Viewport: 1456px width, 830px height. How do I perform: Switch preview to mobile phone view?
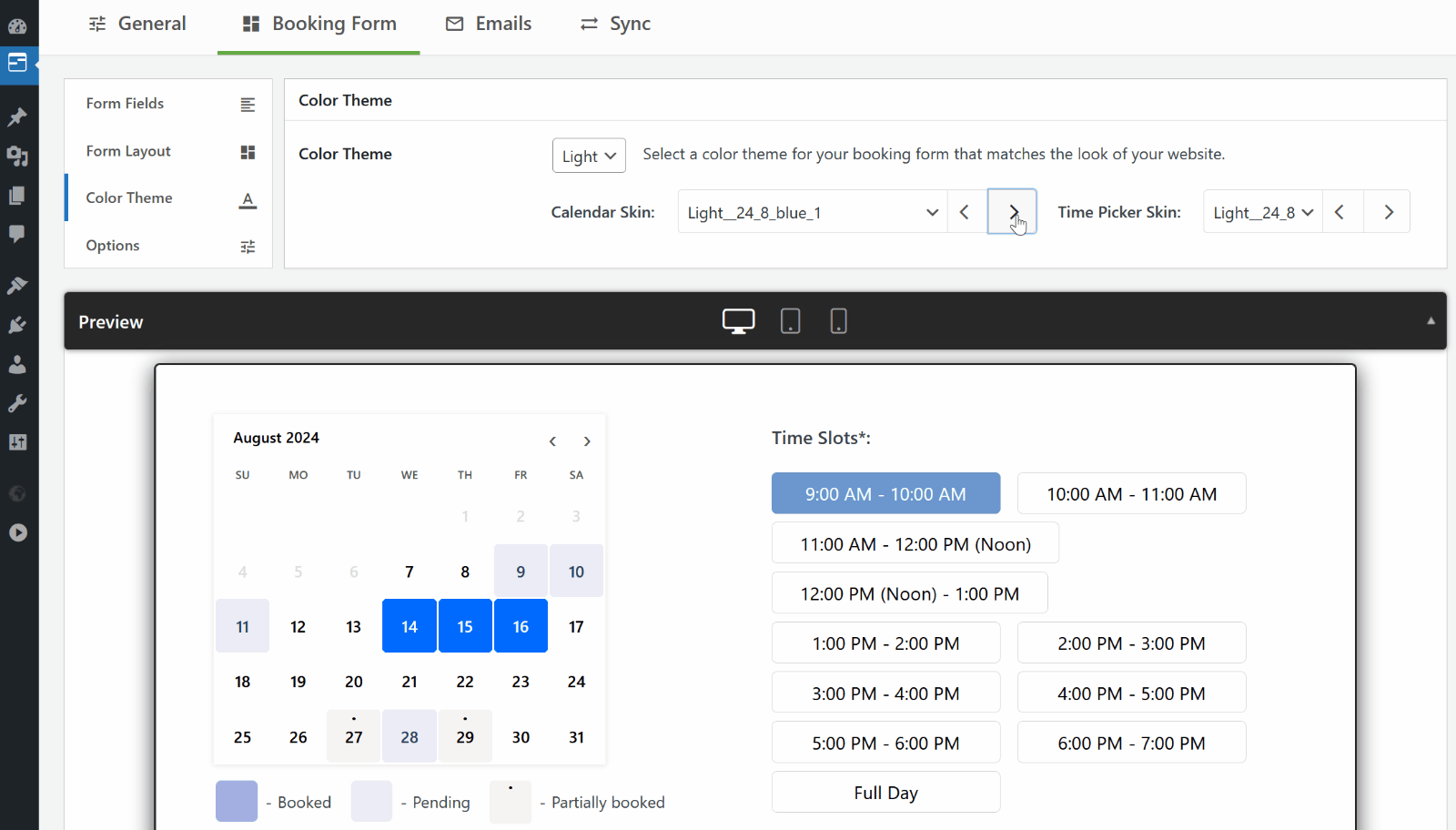click(838, 321)
